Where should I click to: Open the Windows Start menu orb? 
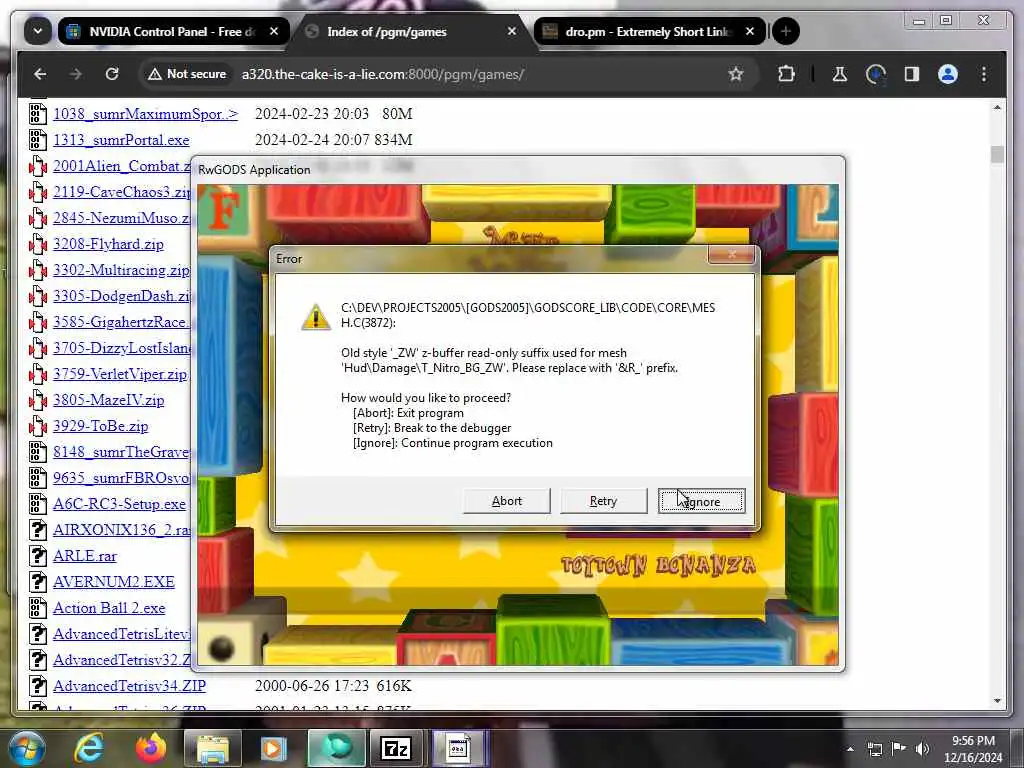click(25, 748)
